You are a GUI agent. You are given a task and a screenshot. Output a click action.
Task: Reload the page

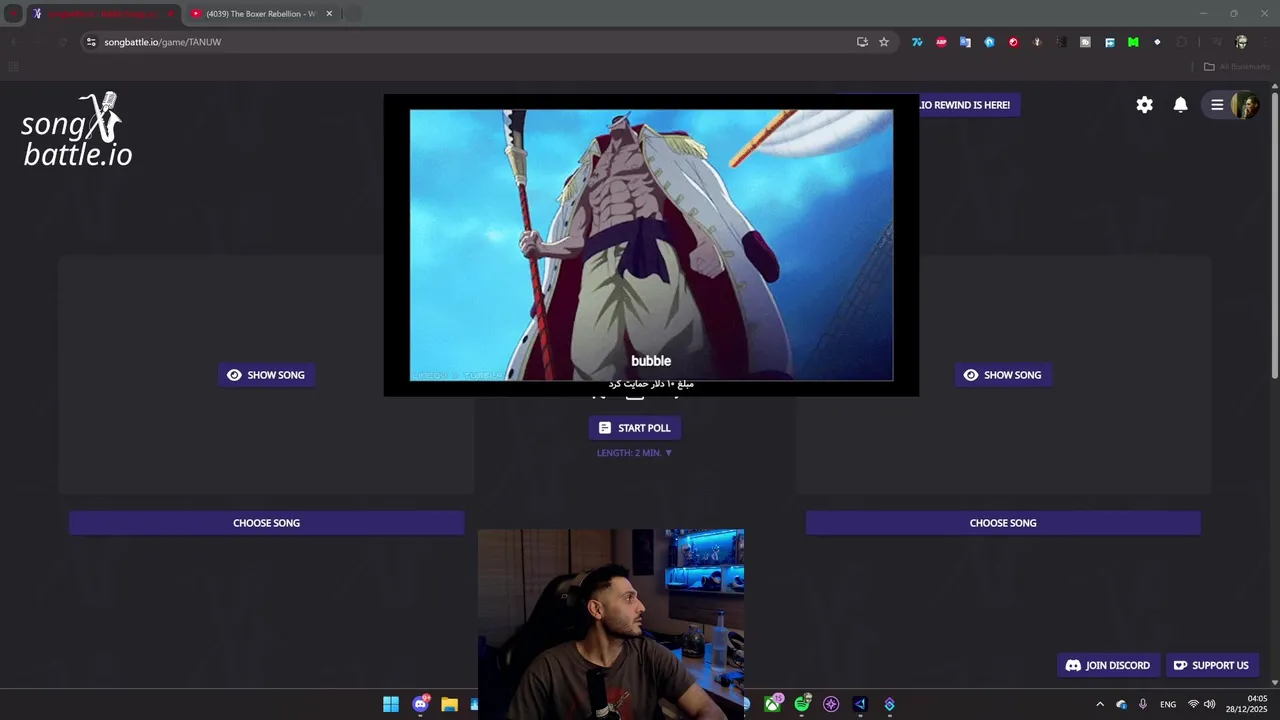tap(62, 42)
